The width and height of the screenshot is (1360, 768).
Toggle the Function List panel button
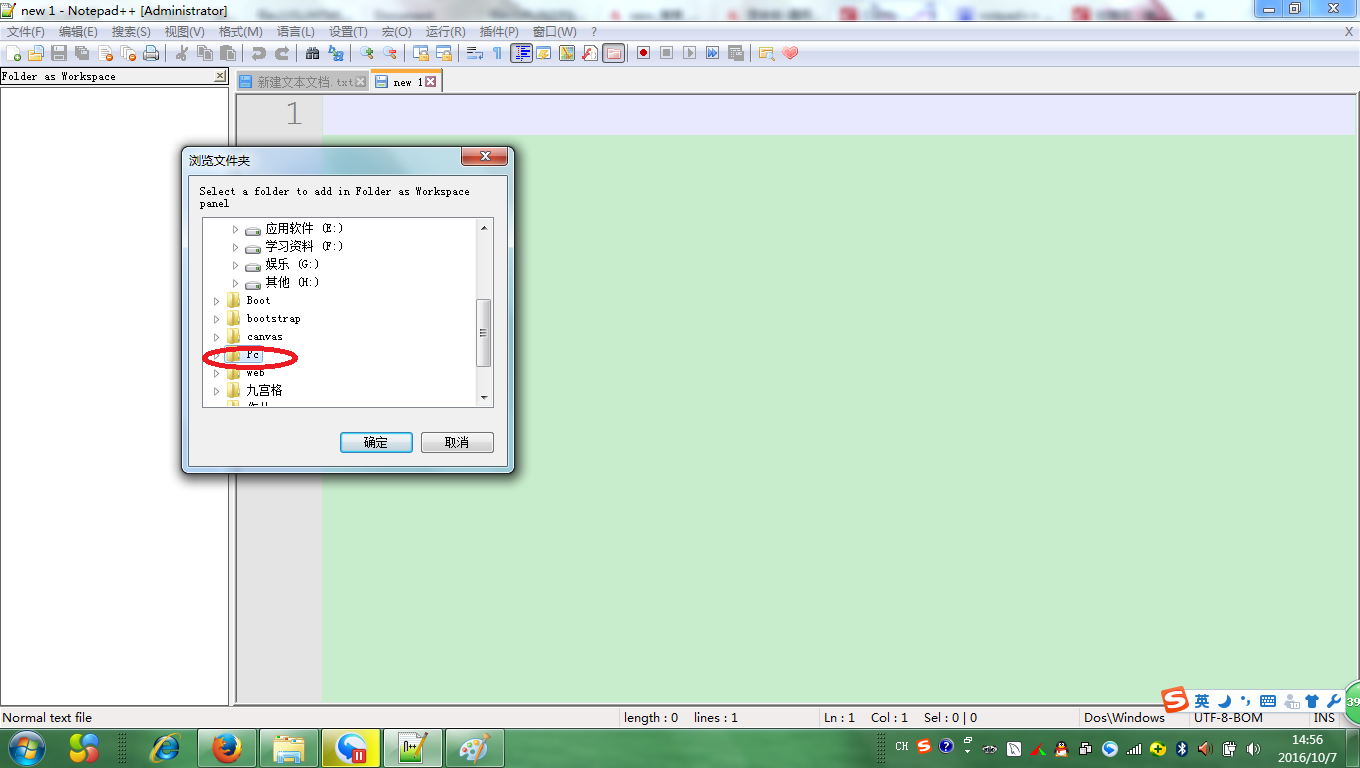(590, 53)
